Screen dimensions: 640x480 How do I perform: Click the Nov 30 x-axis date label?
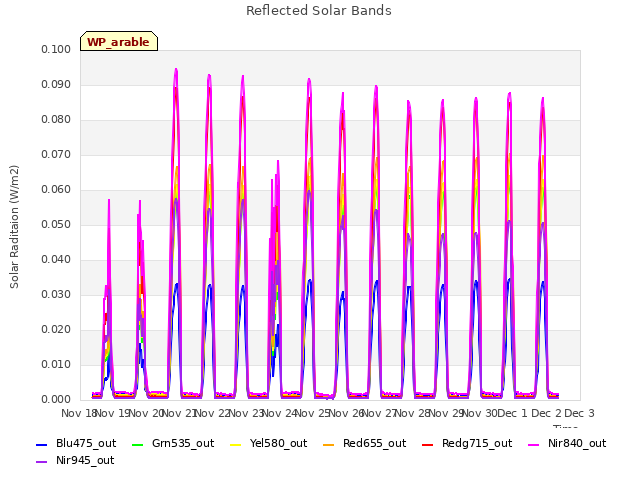click(x=480, y=413)
